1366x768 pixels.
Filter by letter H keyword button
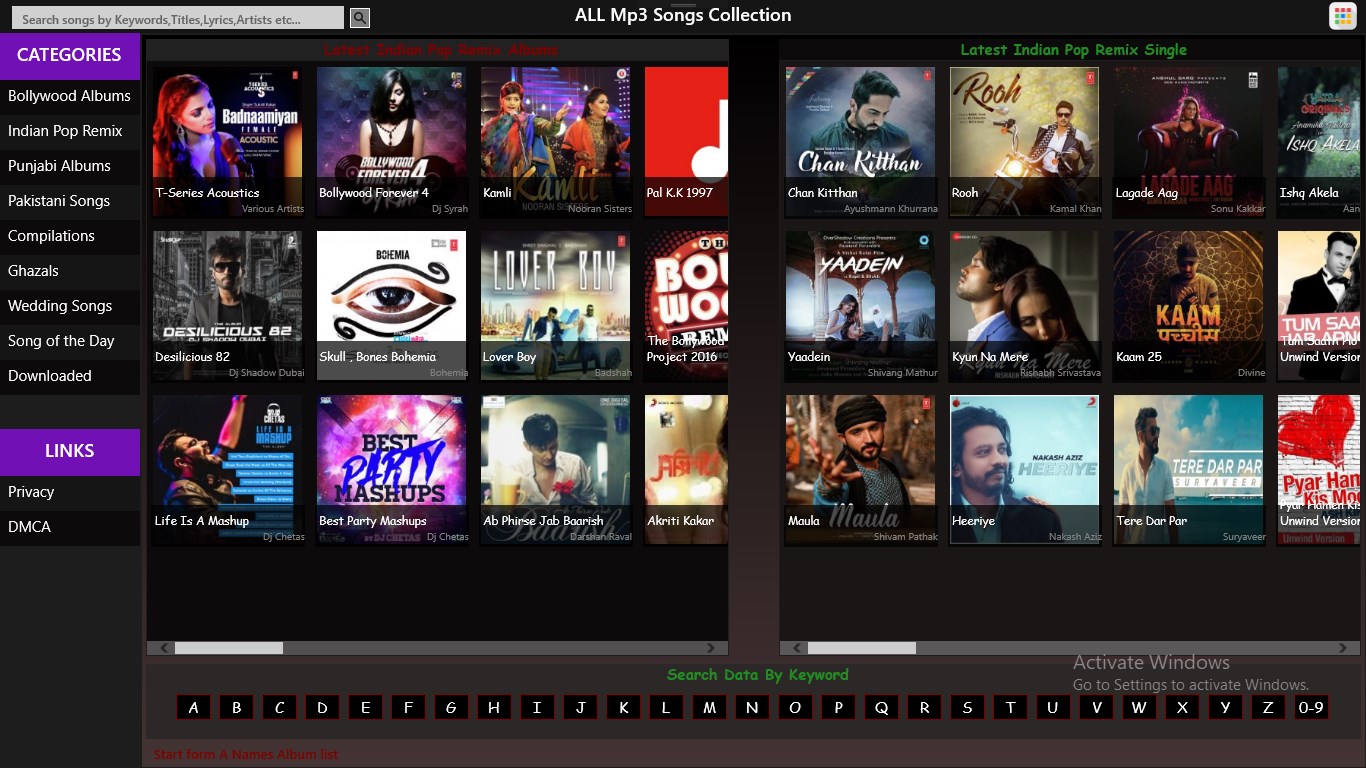(x=494, y=707)
